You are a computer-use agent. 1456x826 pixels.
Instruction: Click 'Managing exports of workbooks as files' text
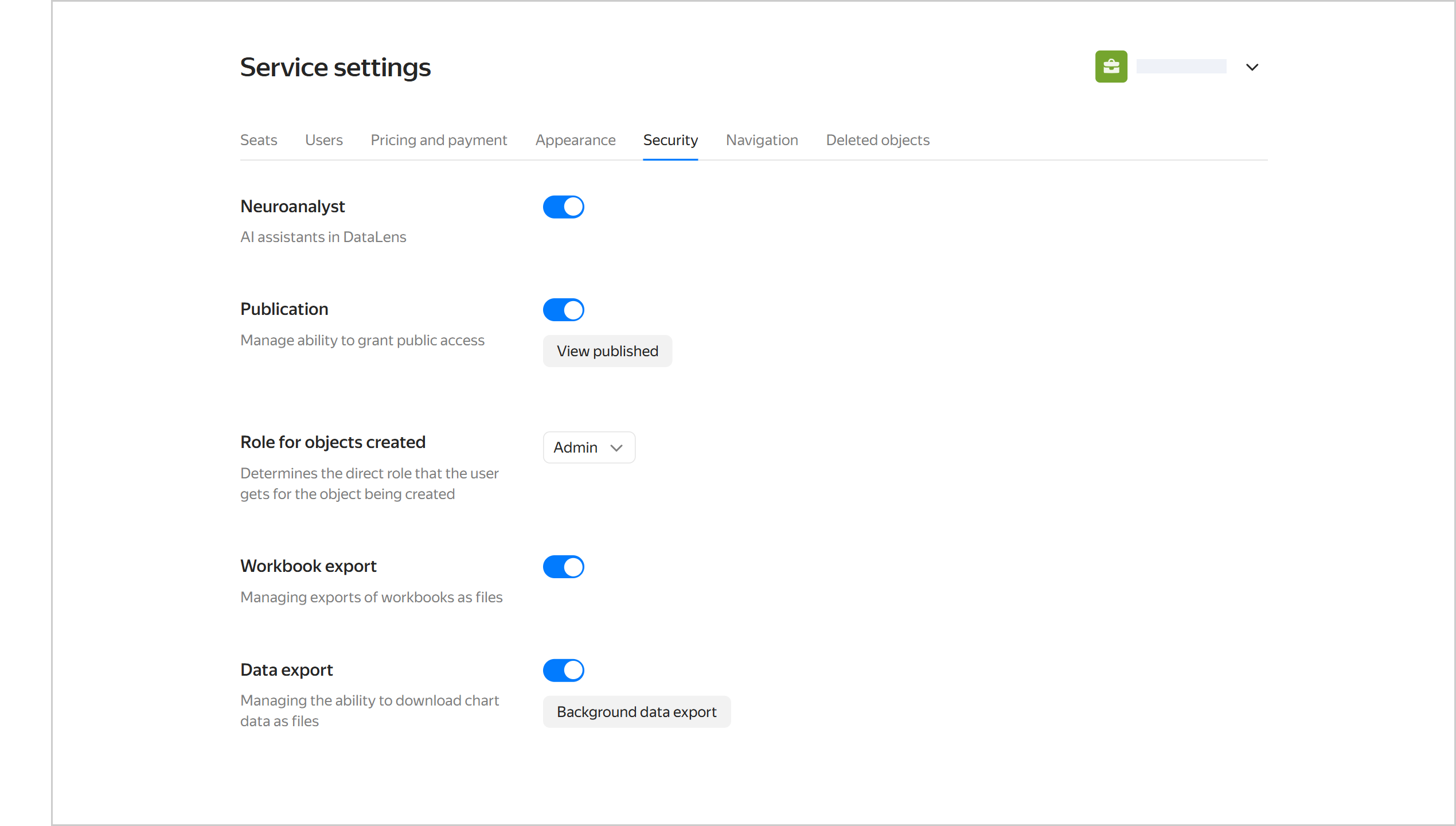point(372,597)
